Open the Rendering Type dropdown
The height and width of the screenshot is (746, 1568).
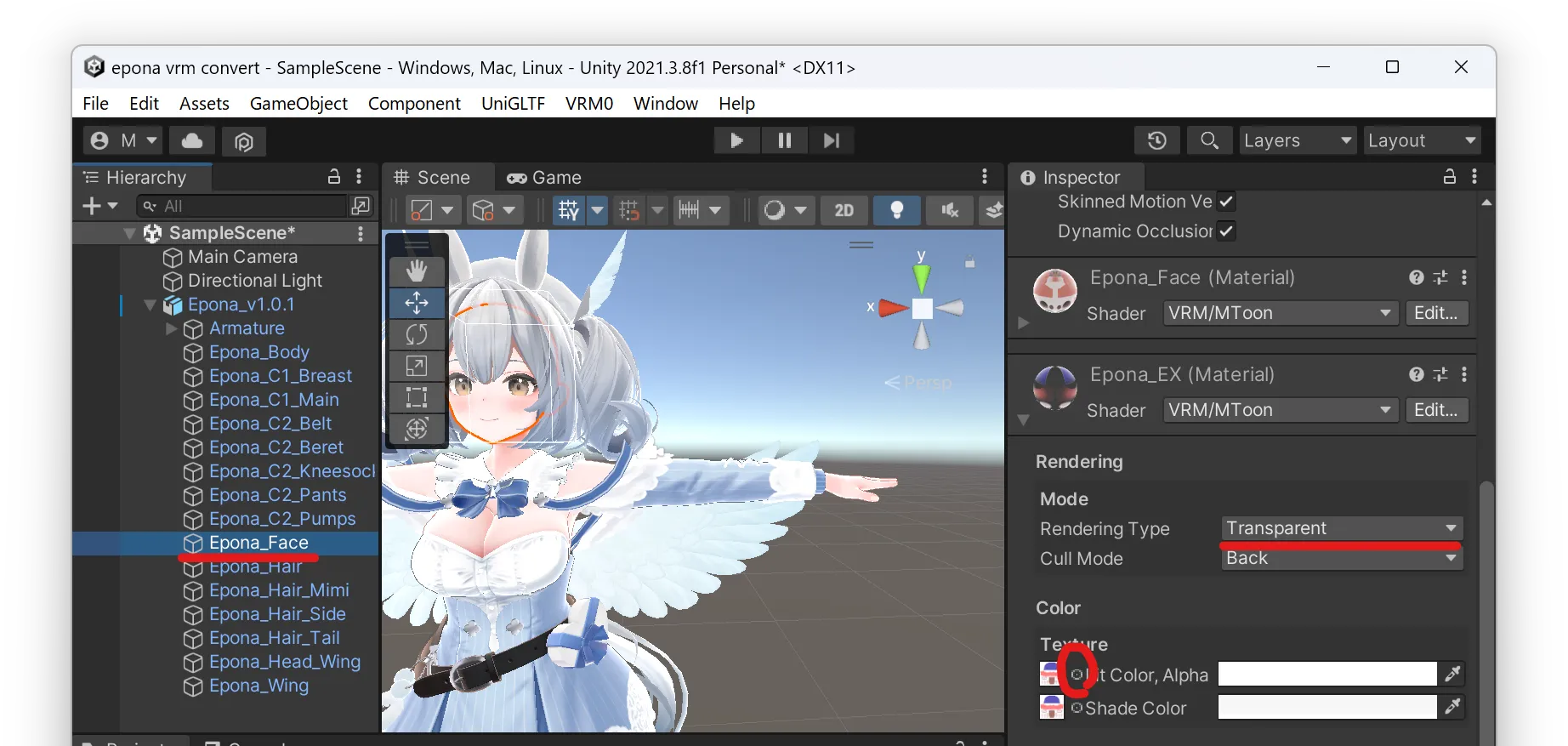point(1342,528)
